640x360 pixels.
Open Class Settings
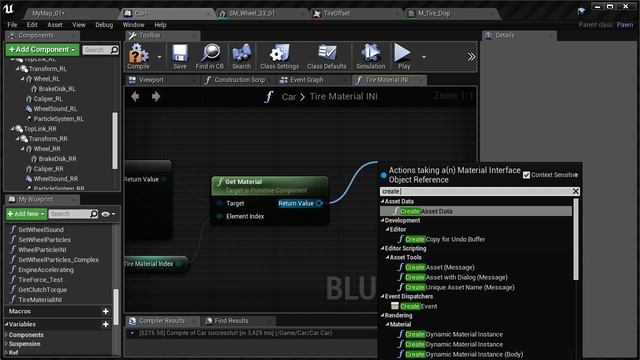point(280,56)
